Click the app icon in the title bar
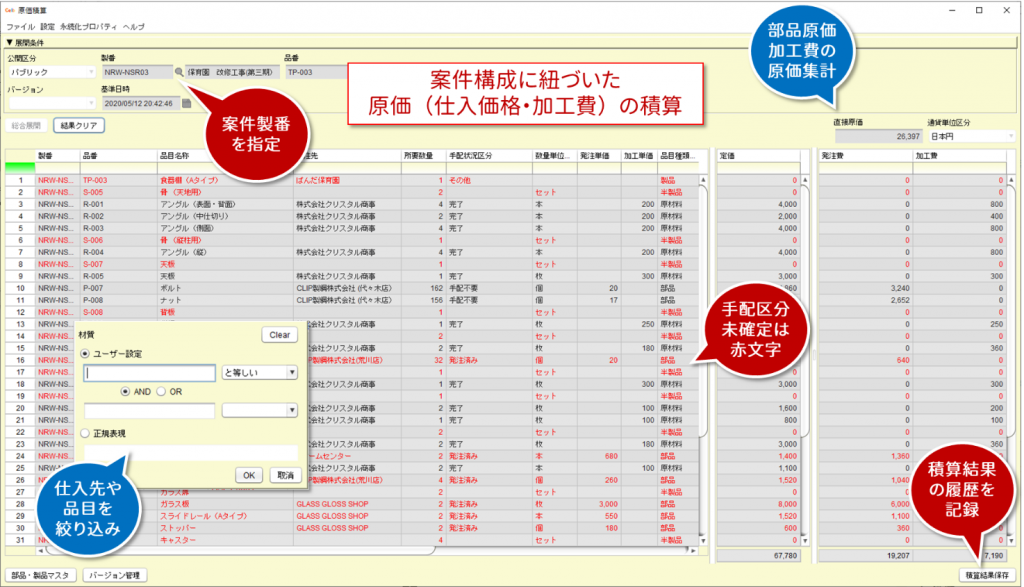Screen dimensions: 1024x587 coord(9,10)
